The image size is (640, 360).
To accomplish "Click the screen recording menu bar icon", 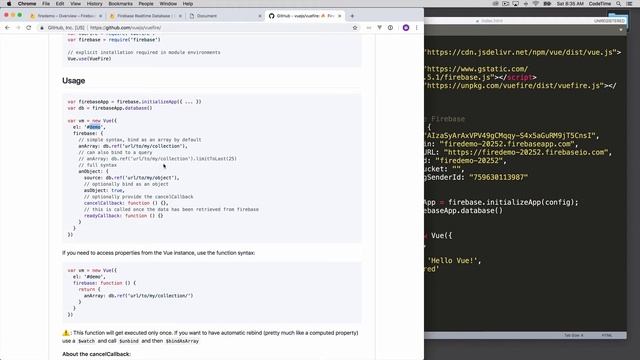I will coord(506,4).
